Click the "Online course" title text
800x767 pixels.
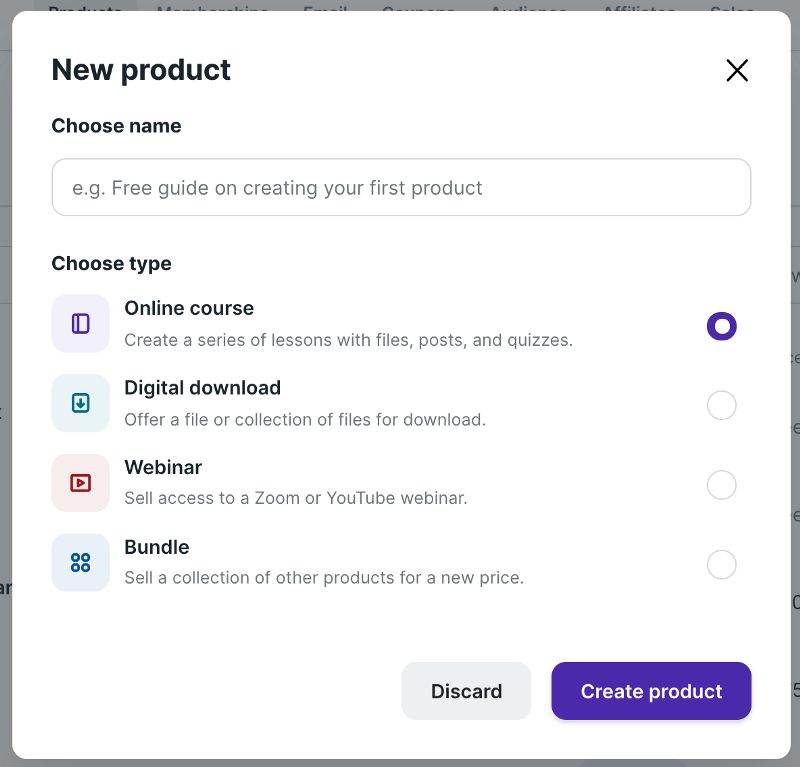point(189,308)
